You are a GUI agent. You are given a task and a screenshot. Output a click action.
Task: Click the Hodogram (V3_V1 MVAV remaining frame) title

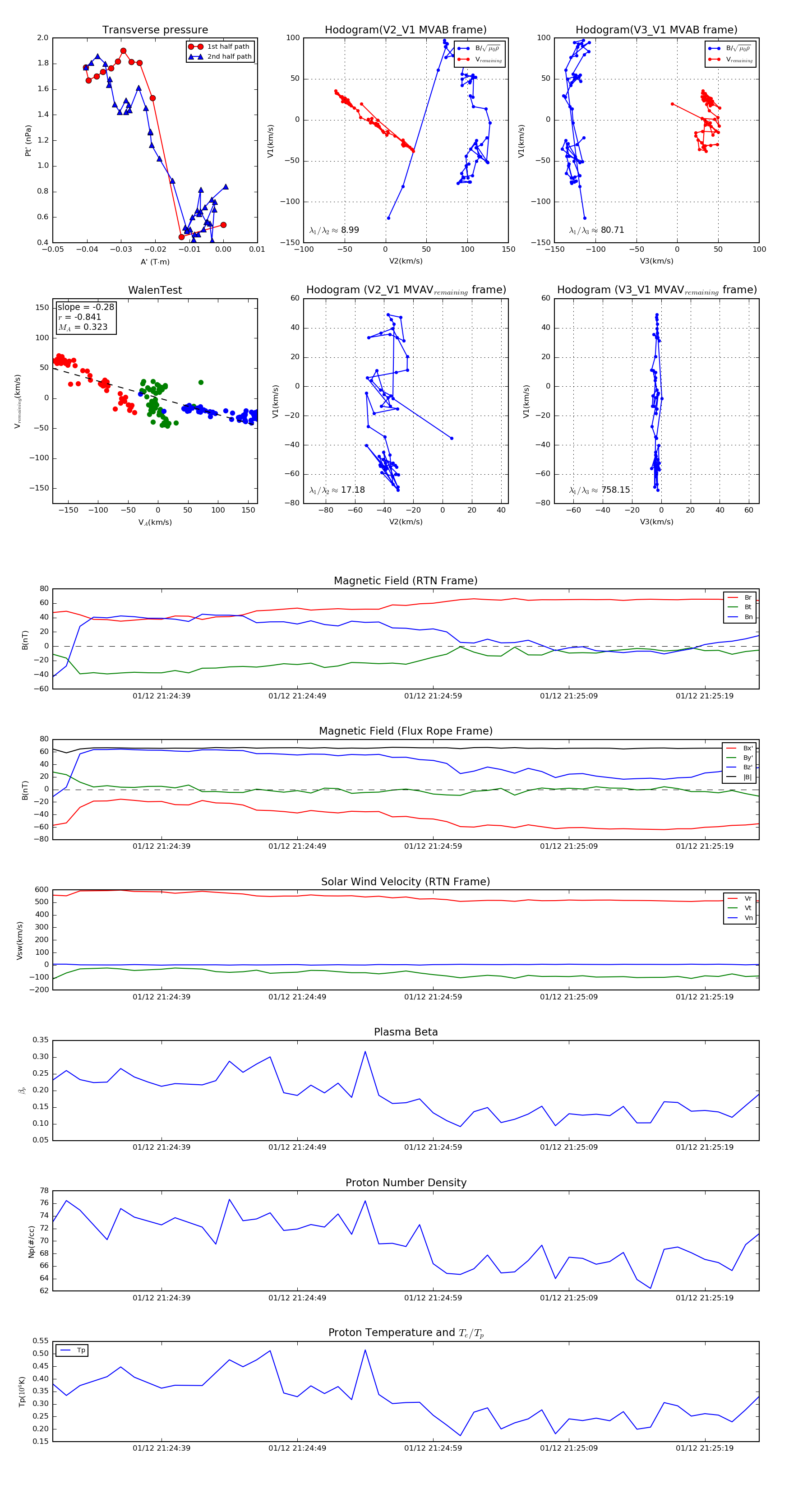[656, 290]
